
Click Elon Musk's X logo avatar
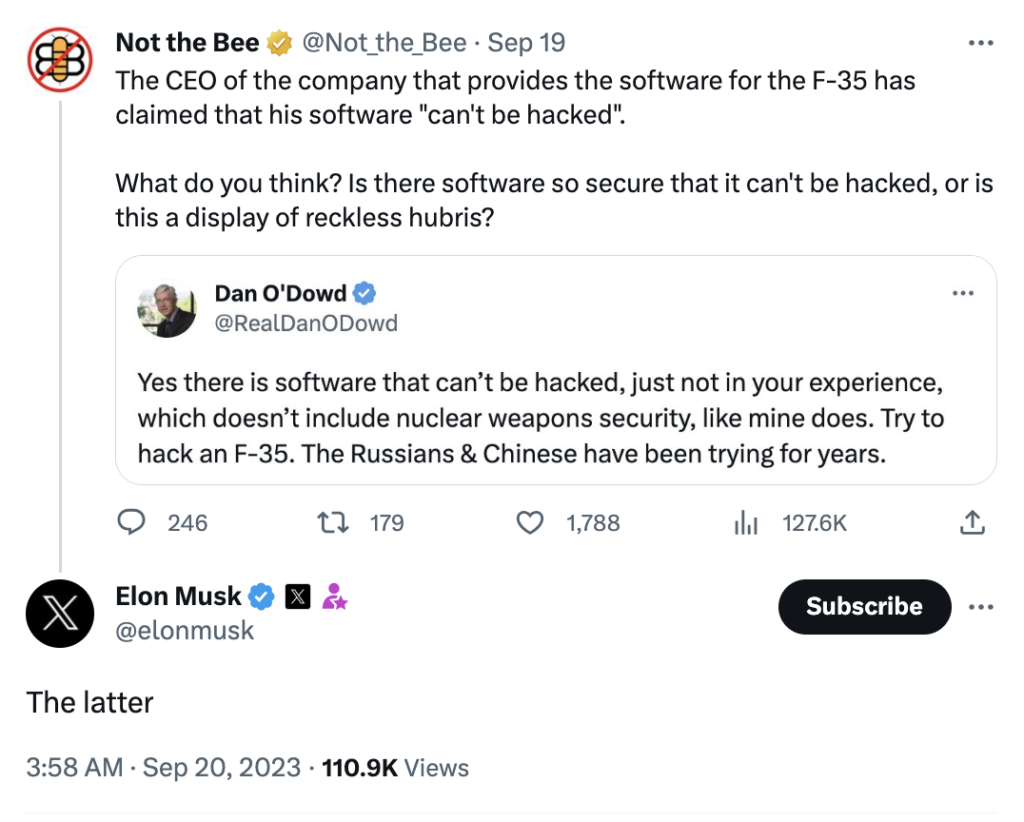tap(59, 613)
